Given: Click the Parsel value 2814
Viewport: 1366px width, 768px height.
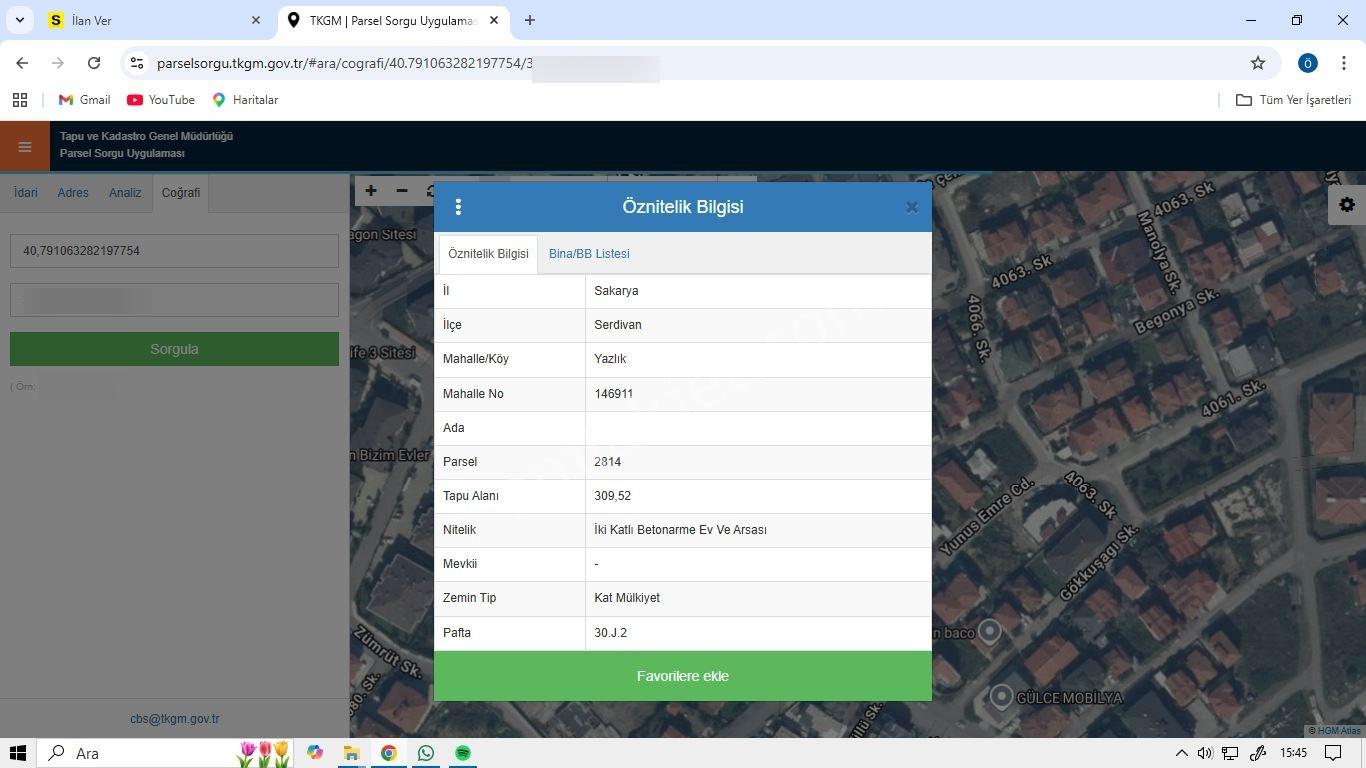Looking at the screenshot, I should point(608,462).
